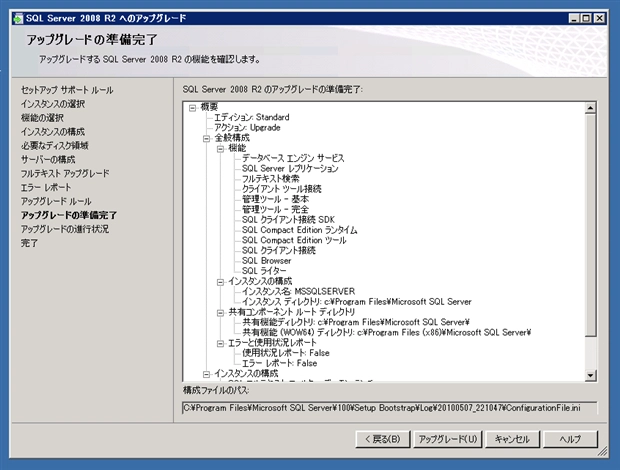The image size is (620, 470).
Task: Select インスタンス名: MSSQLSERVER row
Action: 299,292
